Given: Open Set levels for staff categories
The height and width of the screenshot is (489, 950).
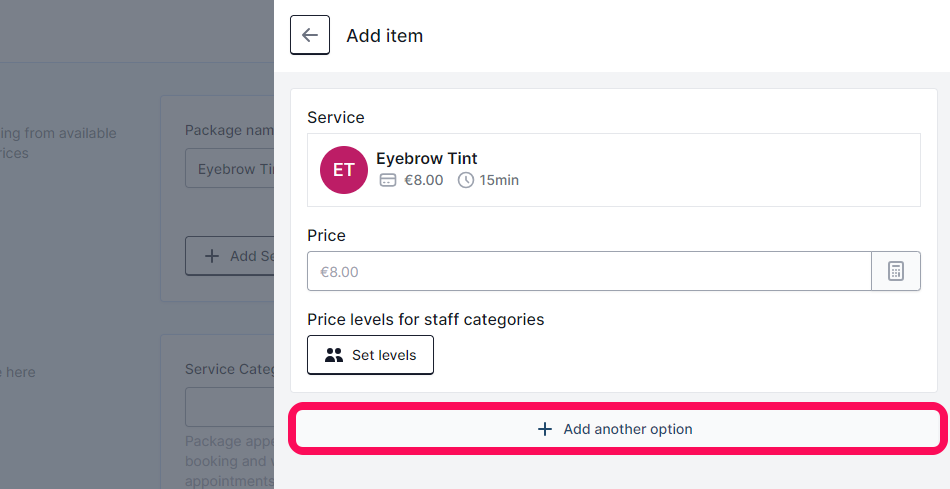Looking at the screenshot, I should click(x=370, y=355).
